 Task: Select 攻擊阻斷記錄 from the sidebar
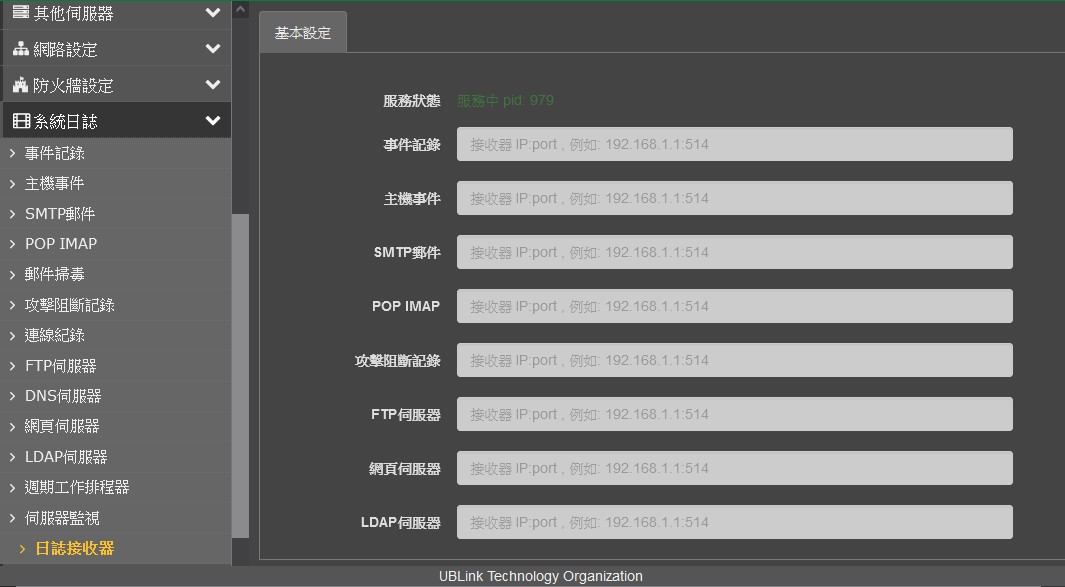pyautogui.click(x=70, y=305)
